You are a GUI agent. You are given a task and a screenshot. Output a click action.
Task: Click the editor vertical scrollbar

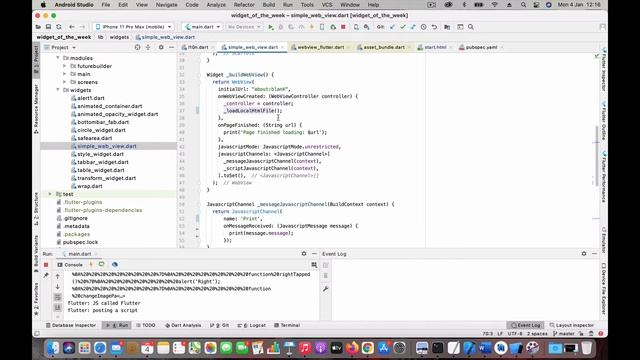point(596,155)
